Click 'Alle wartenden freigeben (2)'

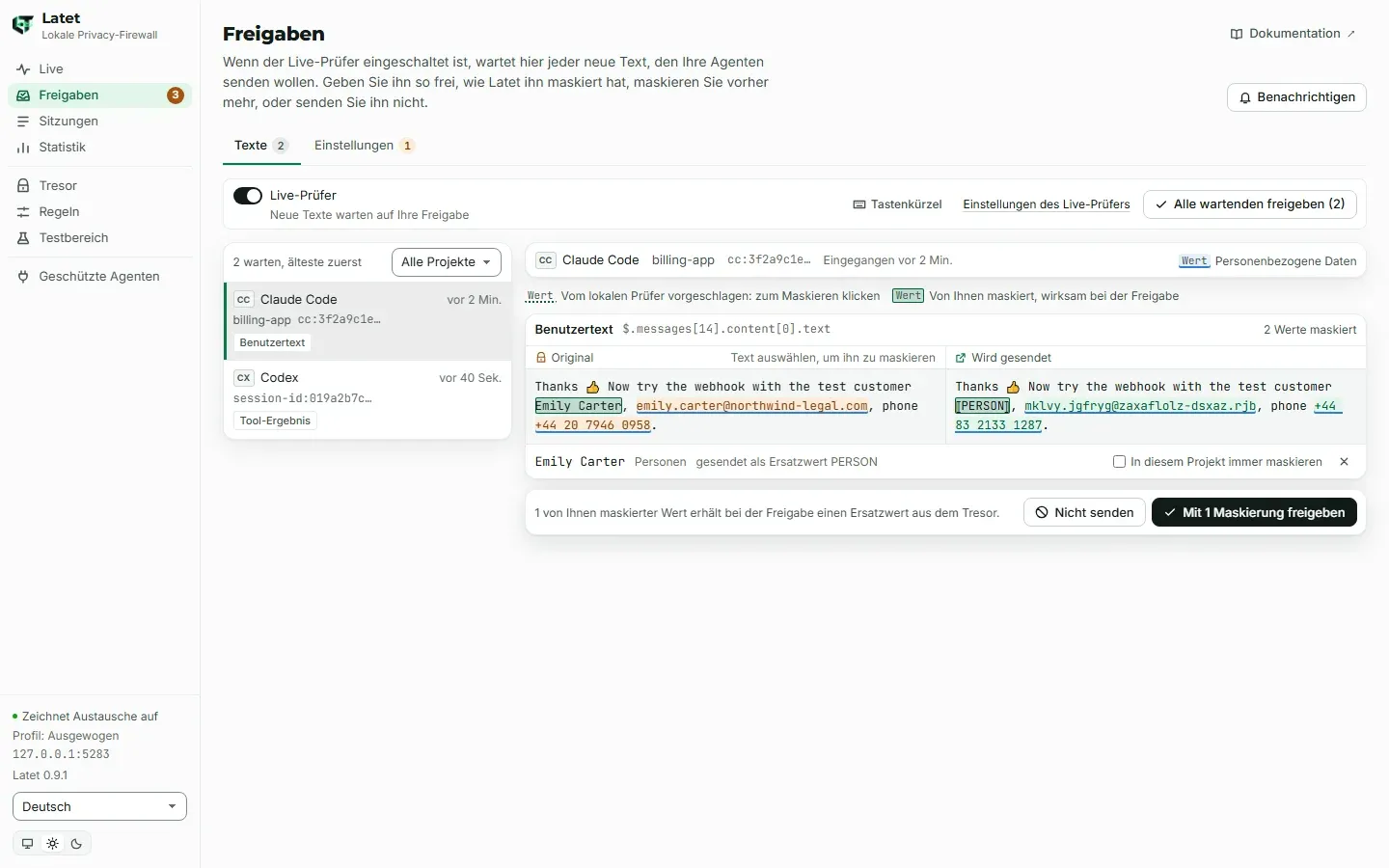(x=1250, y=204)
